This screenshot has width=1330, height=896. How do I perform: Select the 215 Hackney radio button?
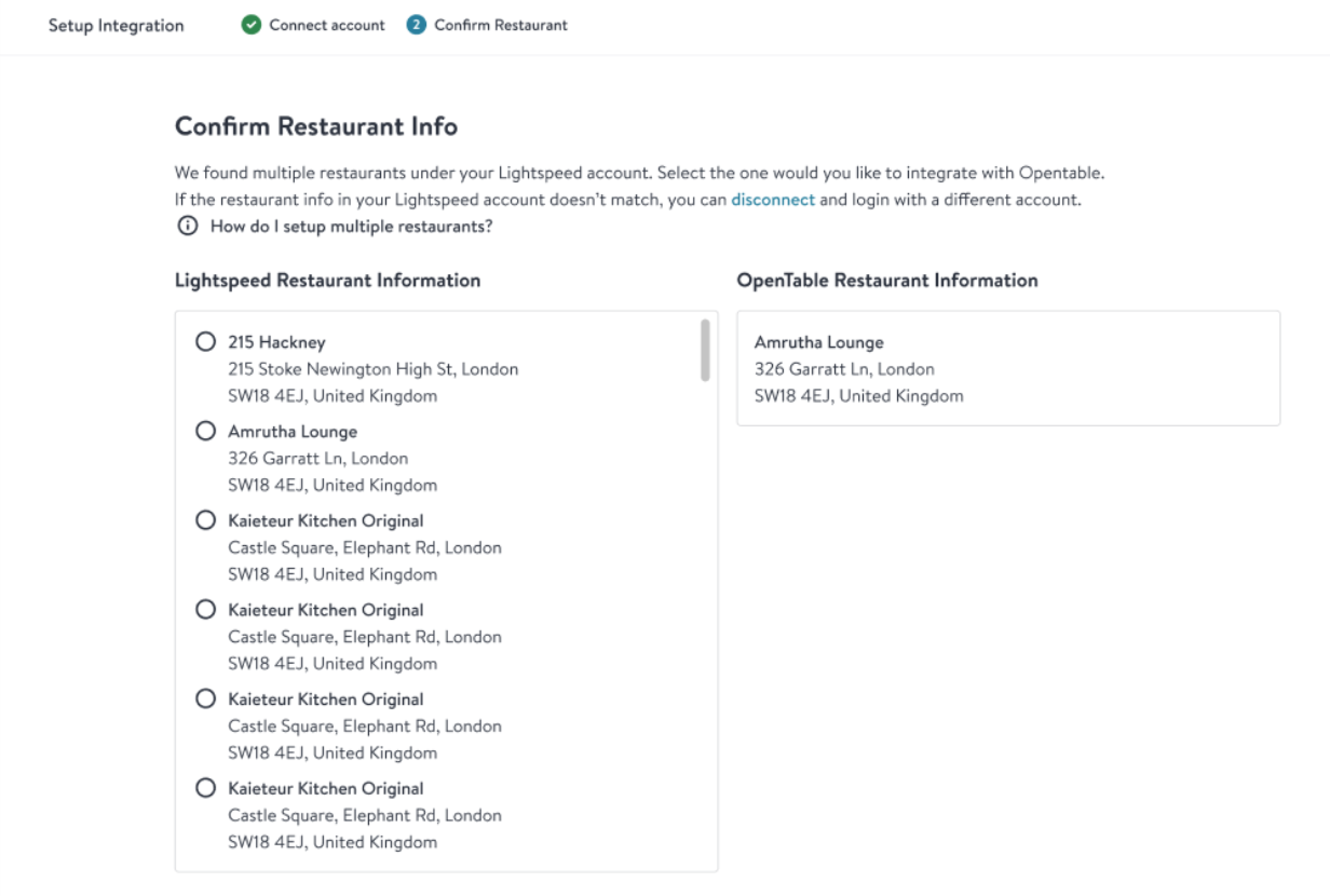[206, 342]
